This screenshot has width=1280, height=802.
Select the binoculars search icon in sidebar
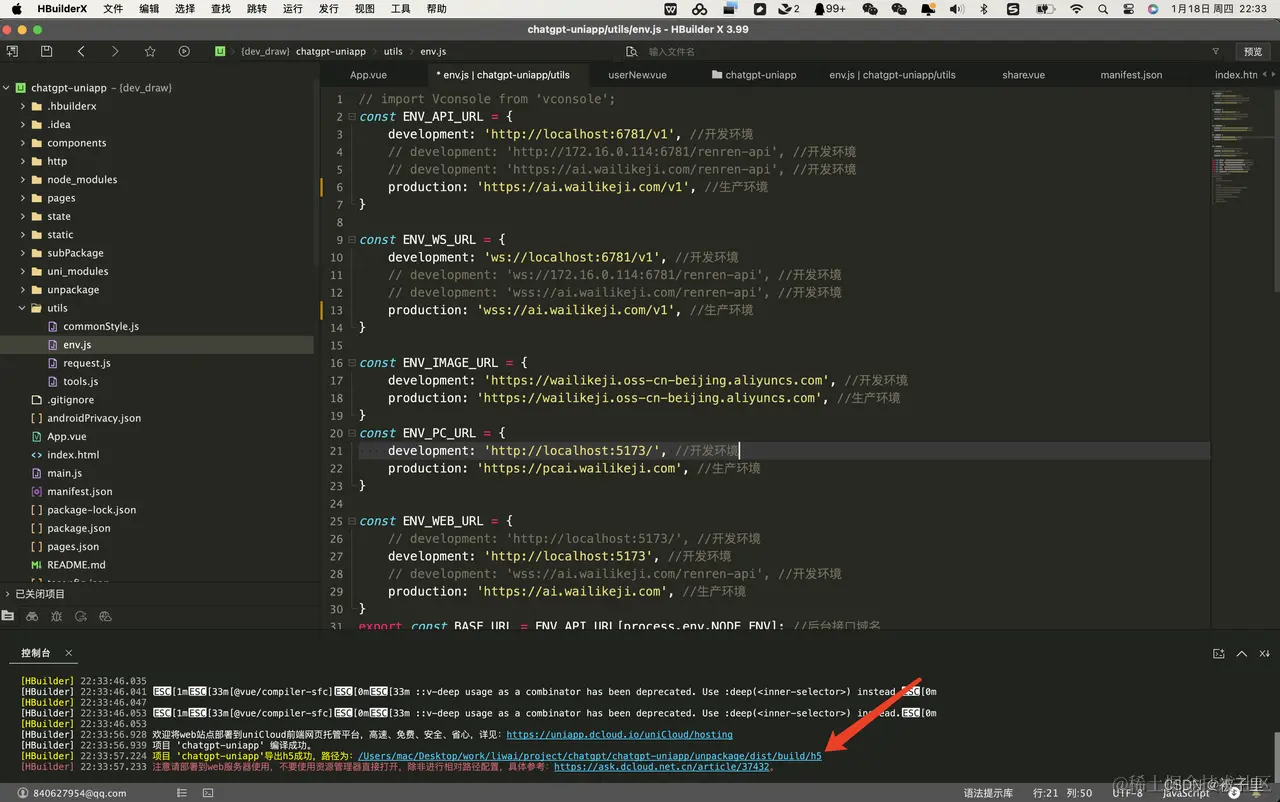click(x=32, y=617)
